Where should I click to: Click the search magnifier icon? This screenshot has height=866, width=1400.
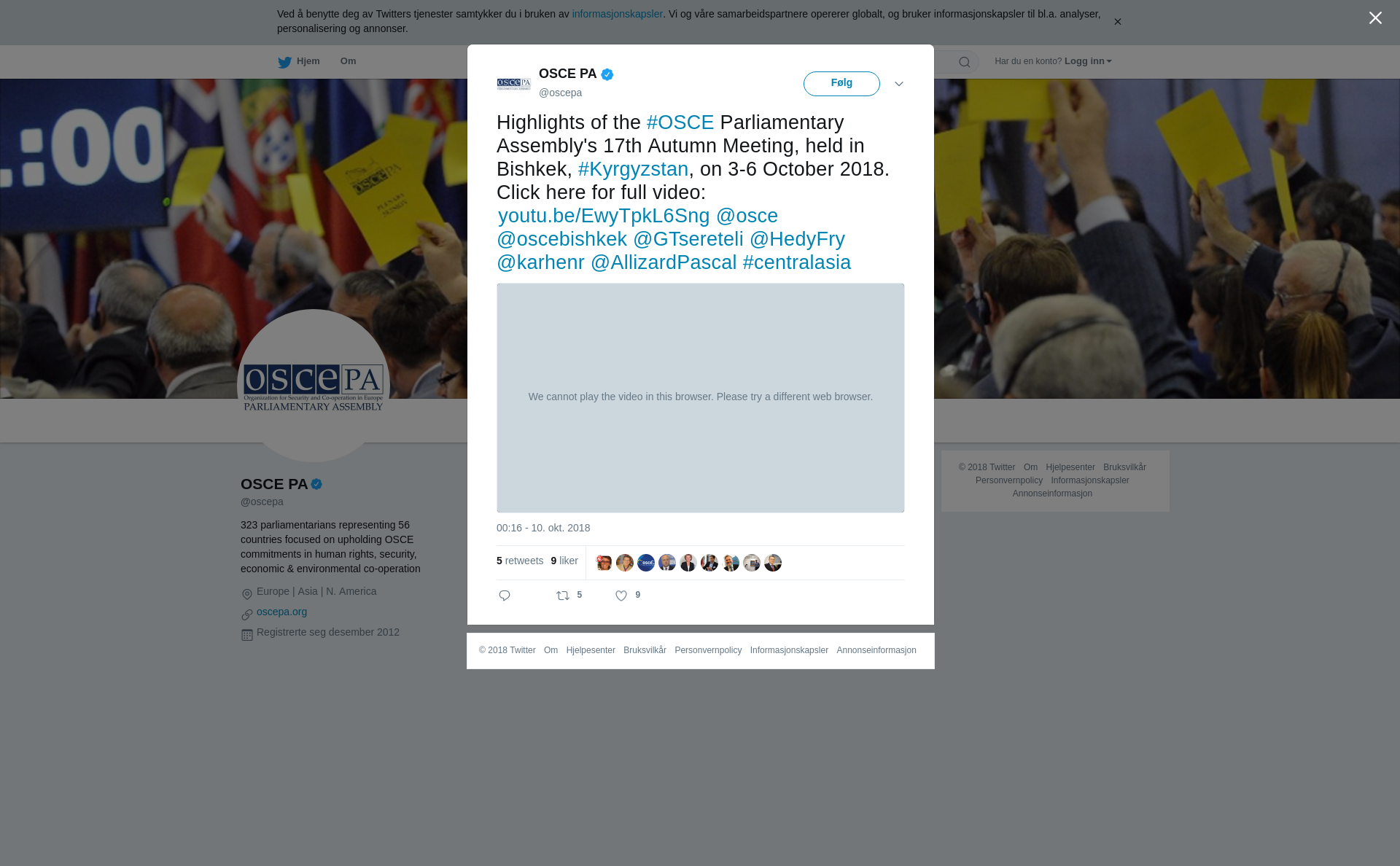(965, 62)
